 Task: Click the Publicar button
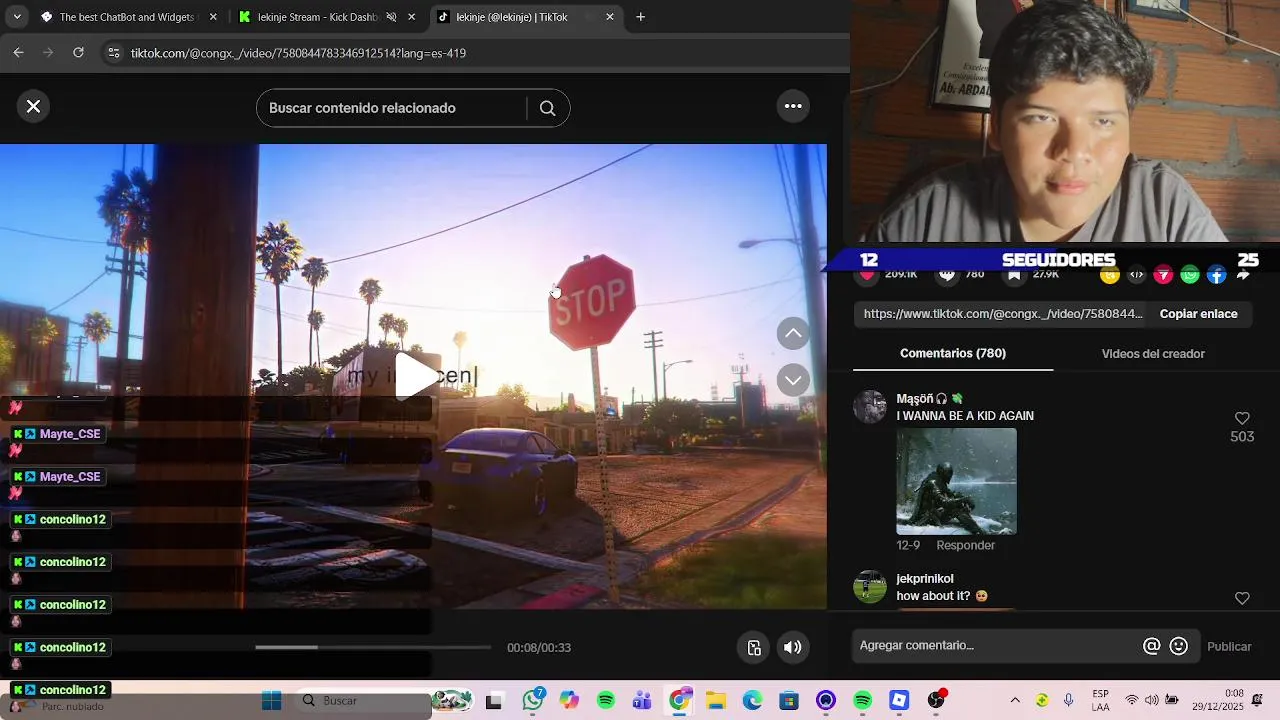(x=1229, y=647)
